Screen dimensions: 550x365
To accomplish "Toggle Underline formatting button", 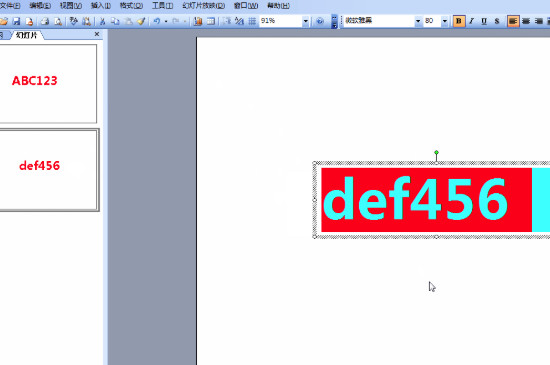I will (484, 21).
